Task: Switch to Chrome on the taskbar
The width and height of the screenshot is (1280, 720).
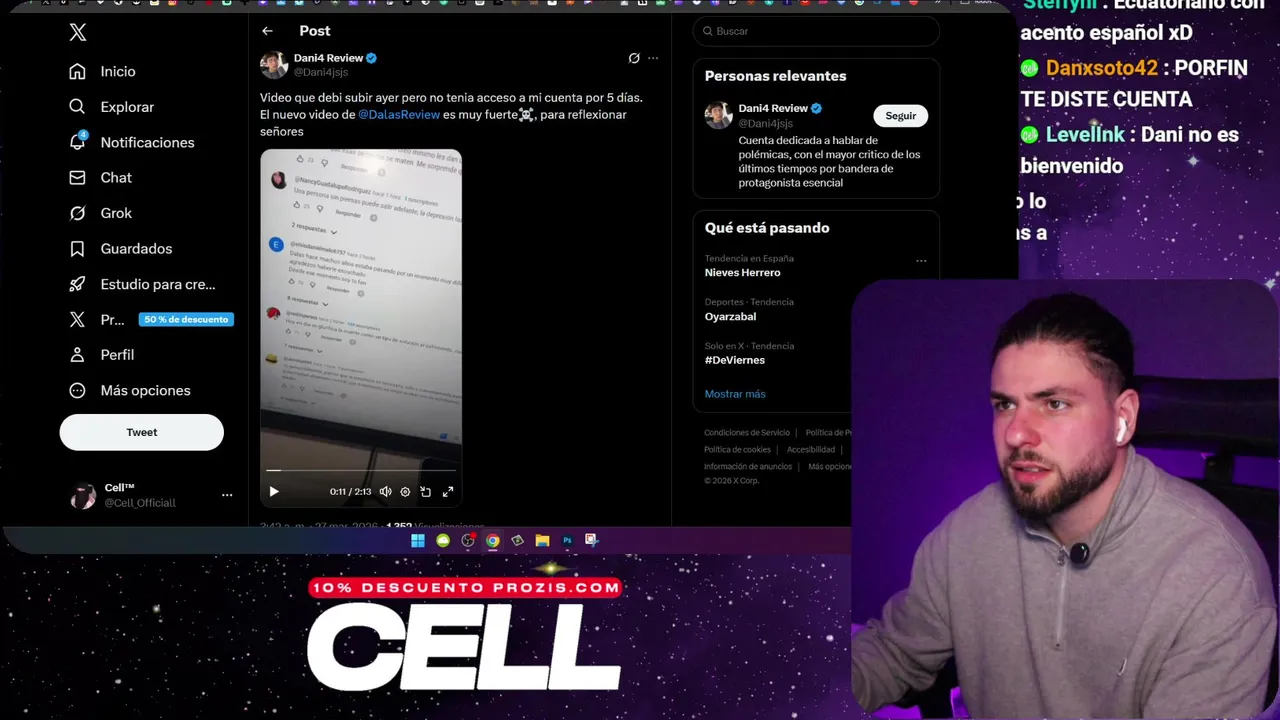Action: pos(493,540)
